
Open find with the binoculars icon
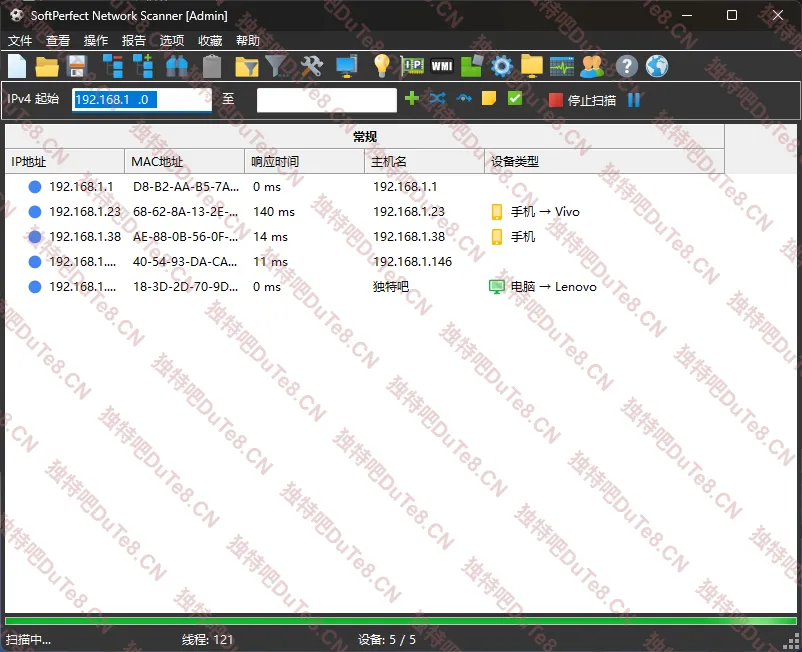177,66
